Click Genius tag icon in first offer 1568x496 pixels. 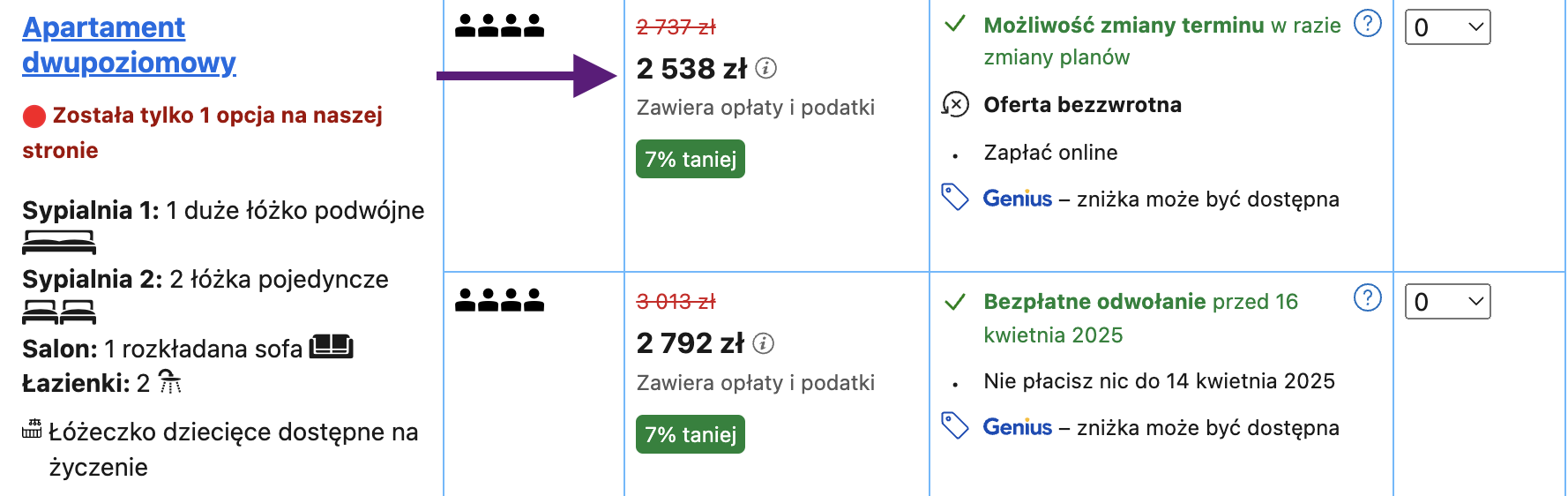coord(955,197)
